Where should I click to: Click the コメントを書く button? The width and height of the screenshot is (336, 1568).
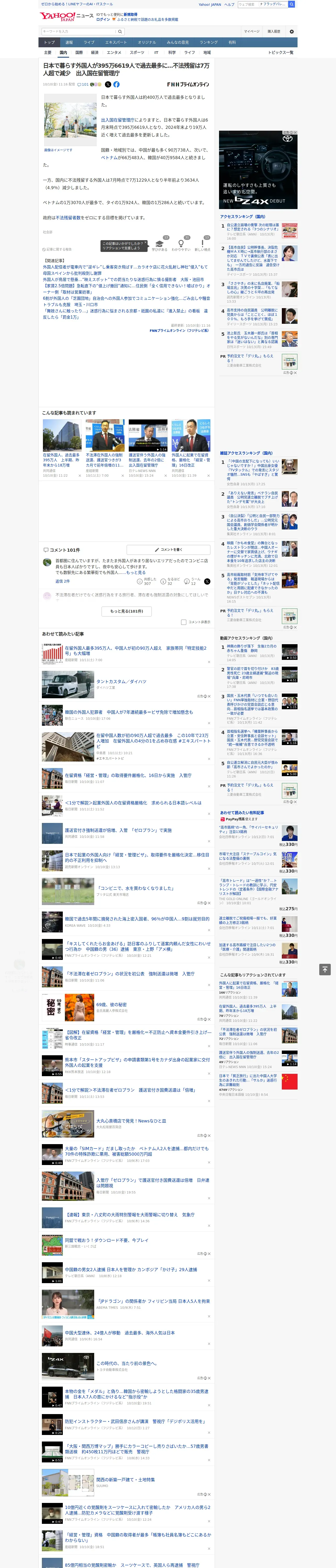(168, 550)
